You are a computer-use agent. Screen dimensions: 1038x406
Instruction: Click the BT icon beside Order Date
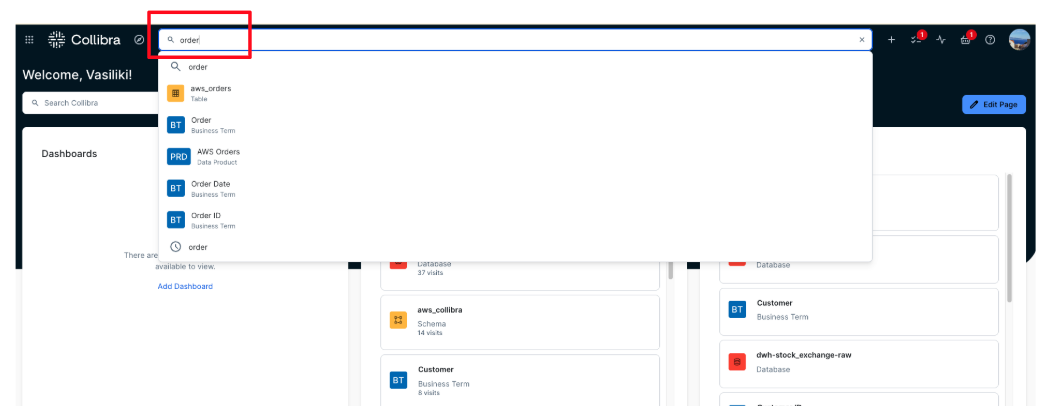pos(175,189)
